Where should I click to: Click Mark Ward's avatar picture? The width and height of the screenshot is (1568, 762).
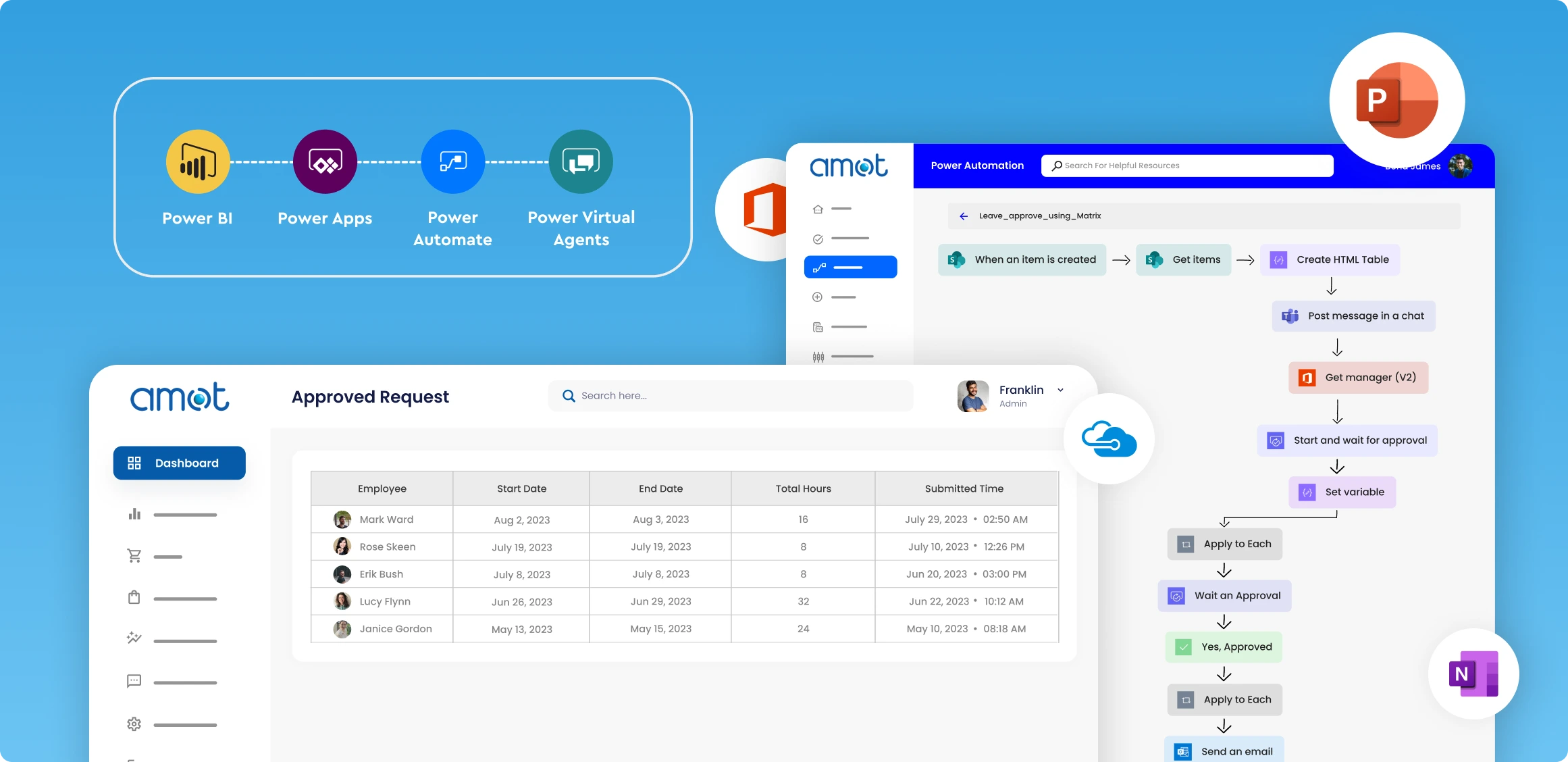pos(342,519)
